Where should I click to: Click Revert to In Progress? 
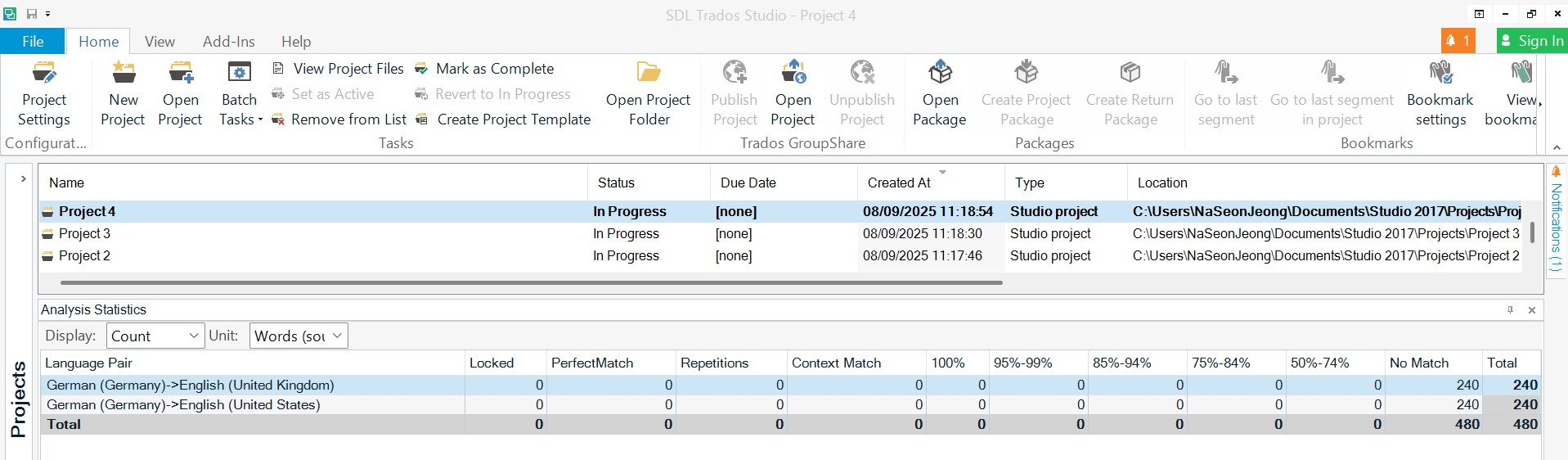click(x=492, y=94)
